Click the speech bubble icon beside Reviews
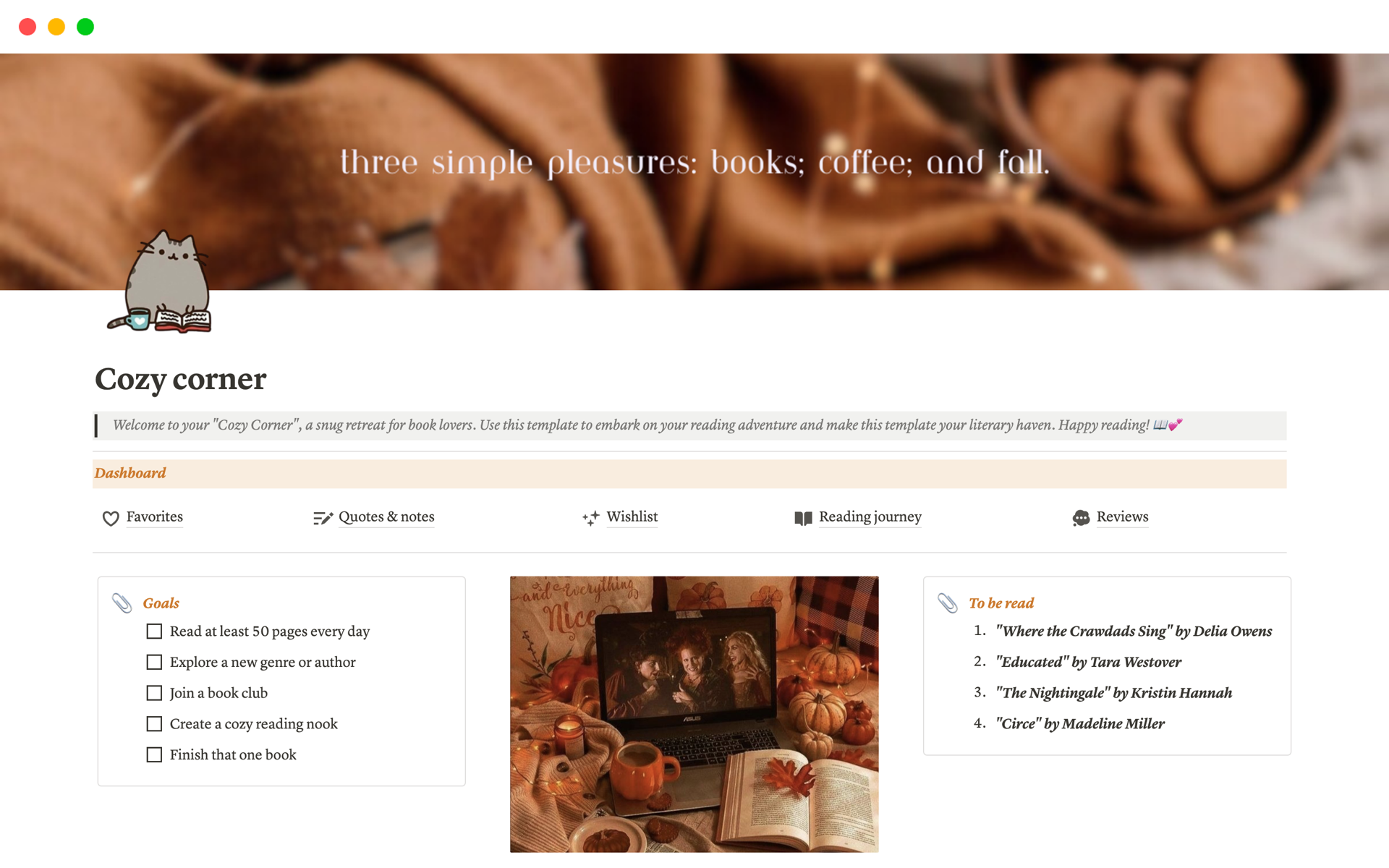 (1081, 518)
